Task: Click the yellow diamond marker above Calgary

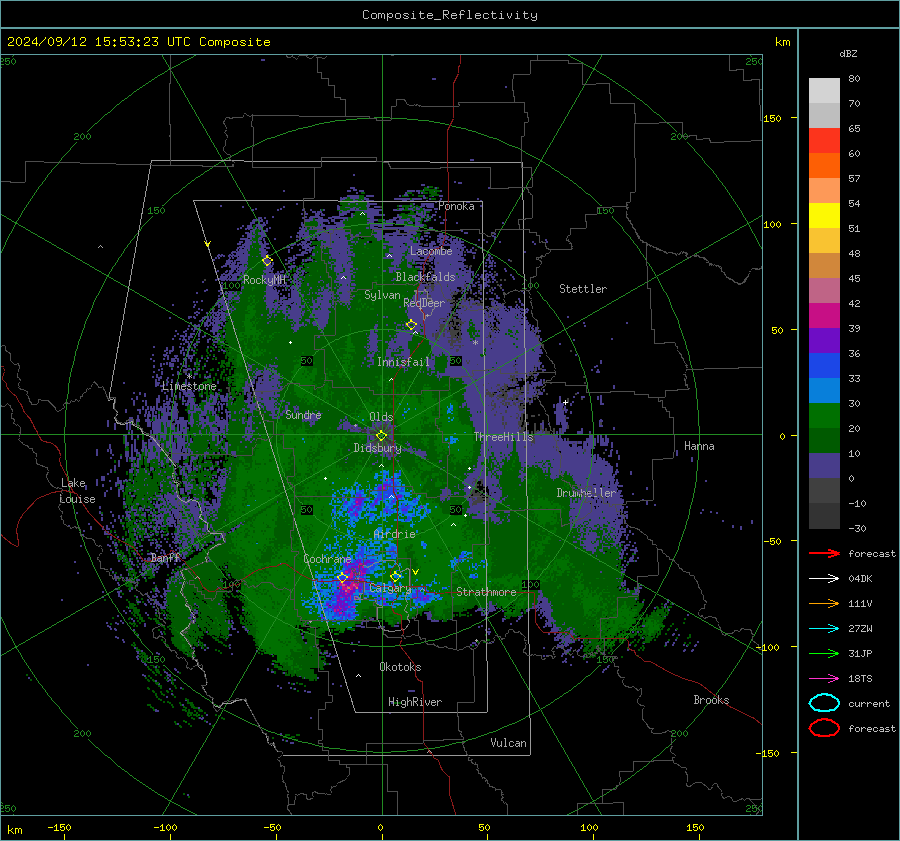Action: click(395, 576)
